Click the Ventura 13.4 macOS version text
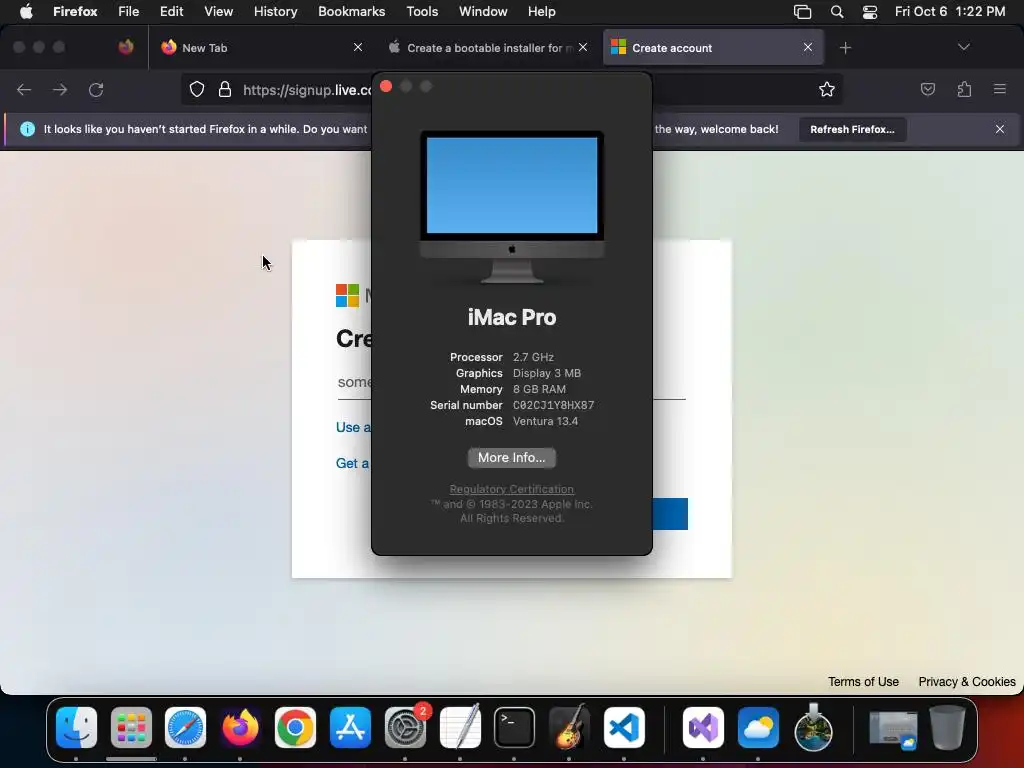 [545, 421]
